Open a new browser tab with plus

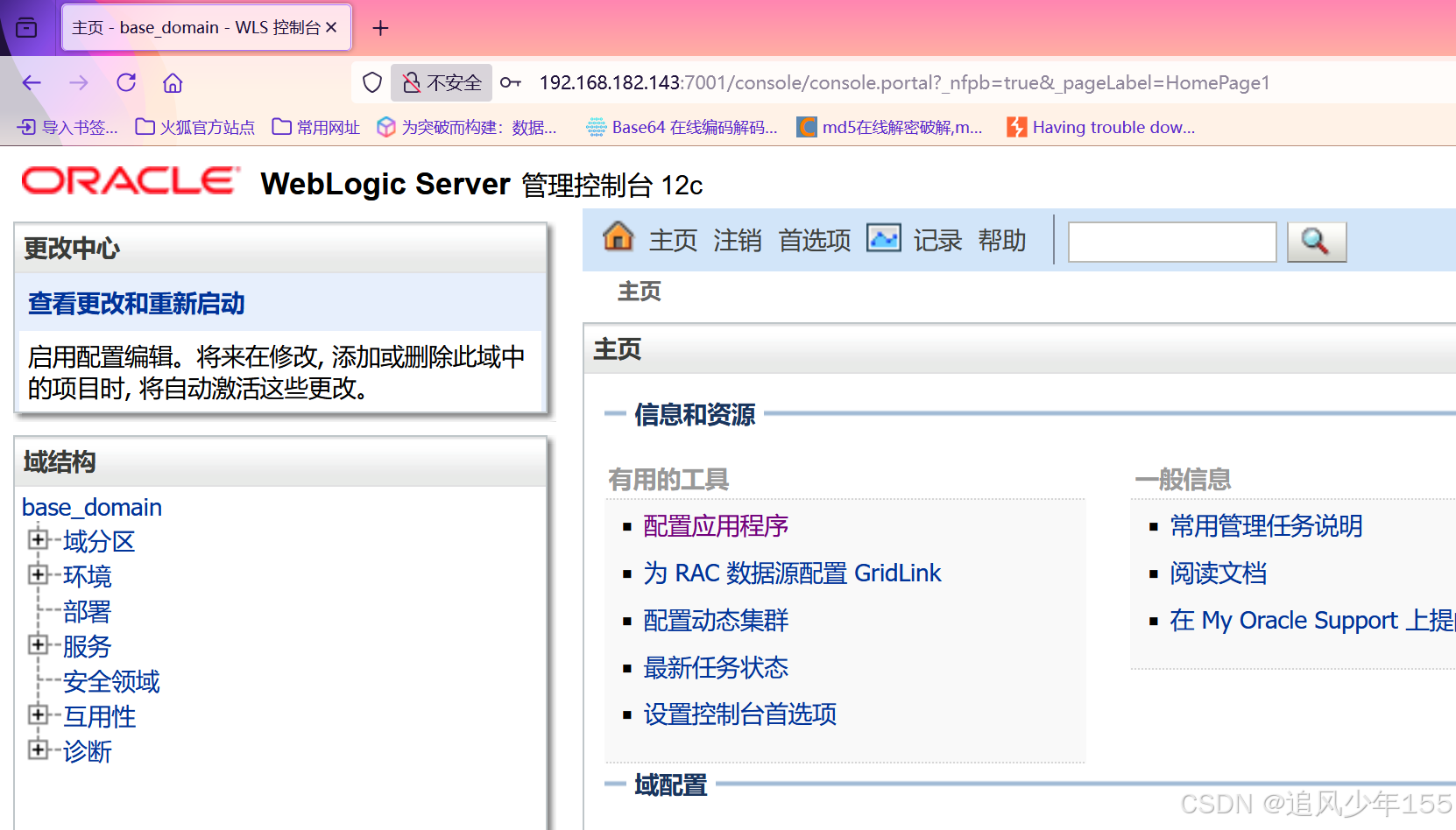tap(380, 28)
